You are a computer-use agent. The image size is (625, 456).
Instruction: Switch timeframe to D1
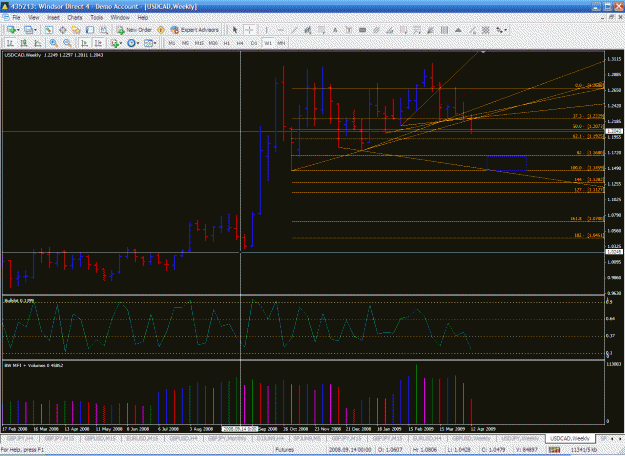254,43
